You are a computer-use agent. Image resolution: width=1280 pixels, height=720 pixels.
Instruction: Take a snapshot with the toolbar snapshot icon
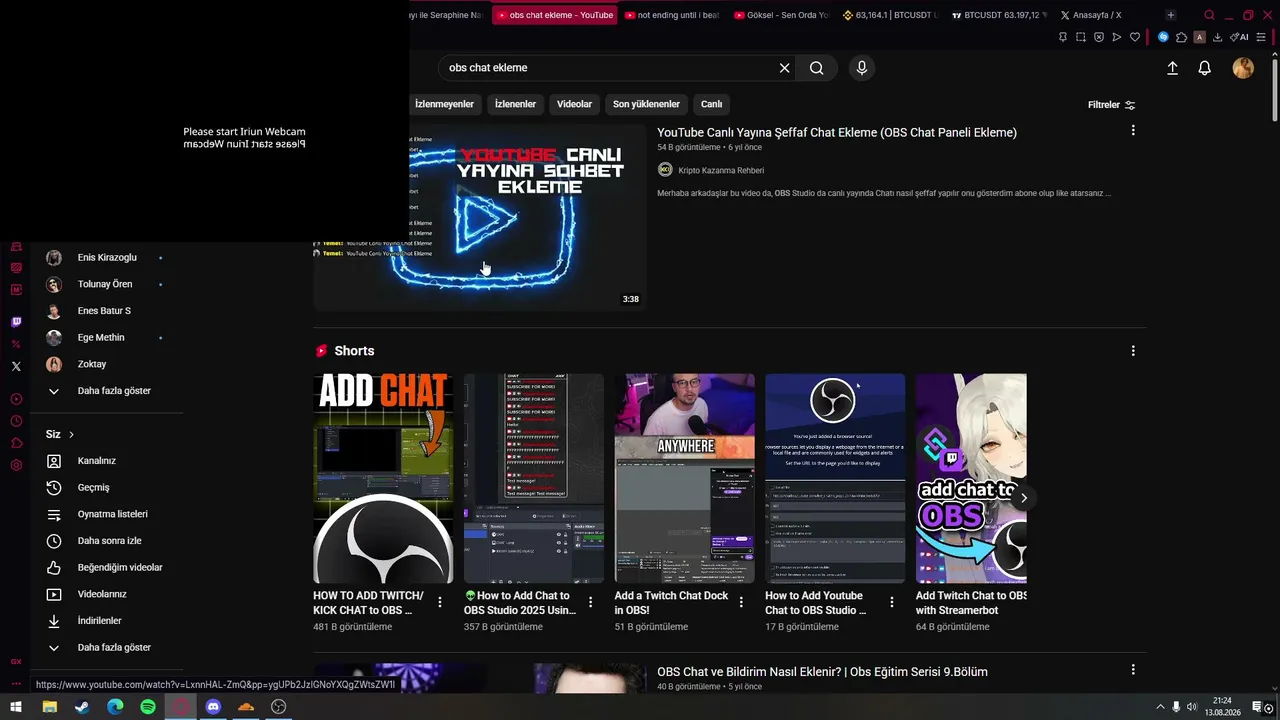pyautogui.click(x=1080, y=37)
